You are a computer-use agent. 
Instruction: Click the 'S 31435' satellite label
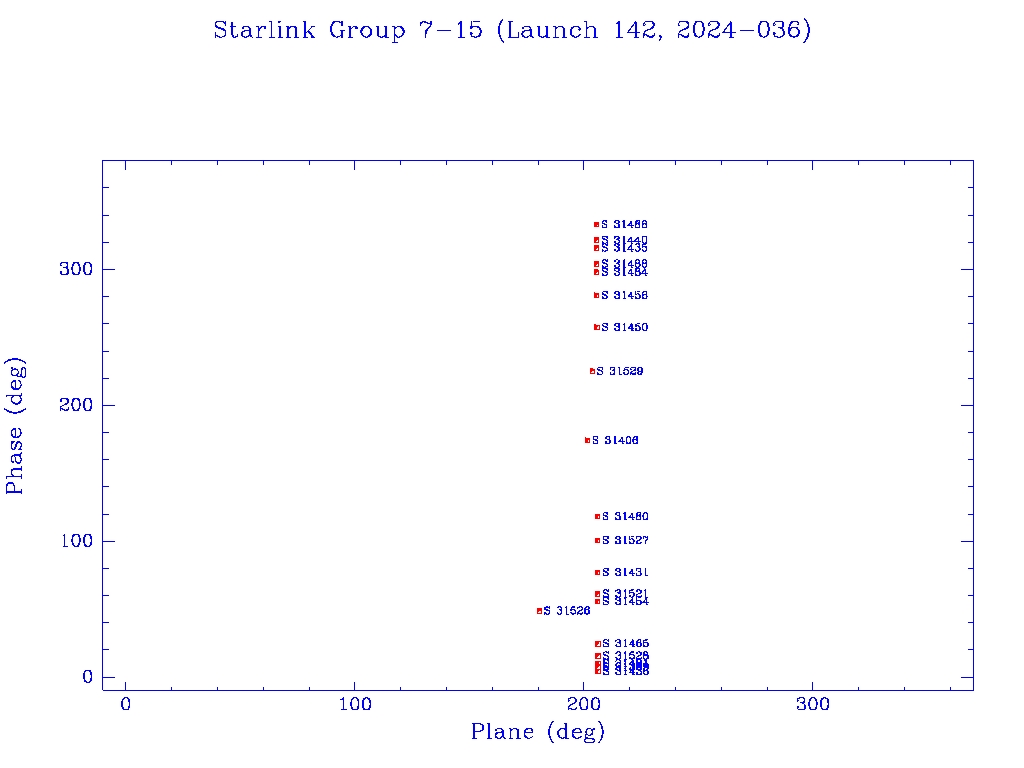pyautogui.click(x=624, y=248)
